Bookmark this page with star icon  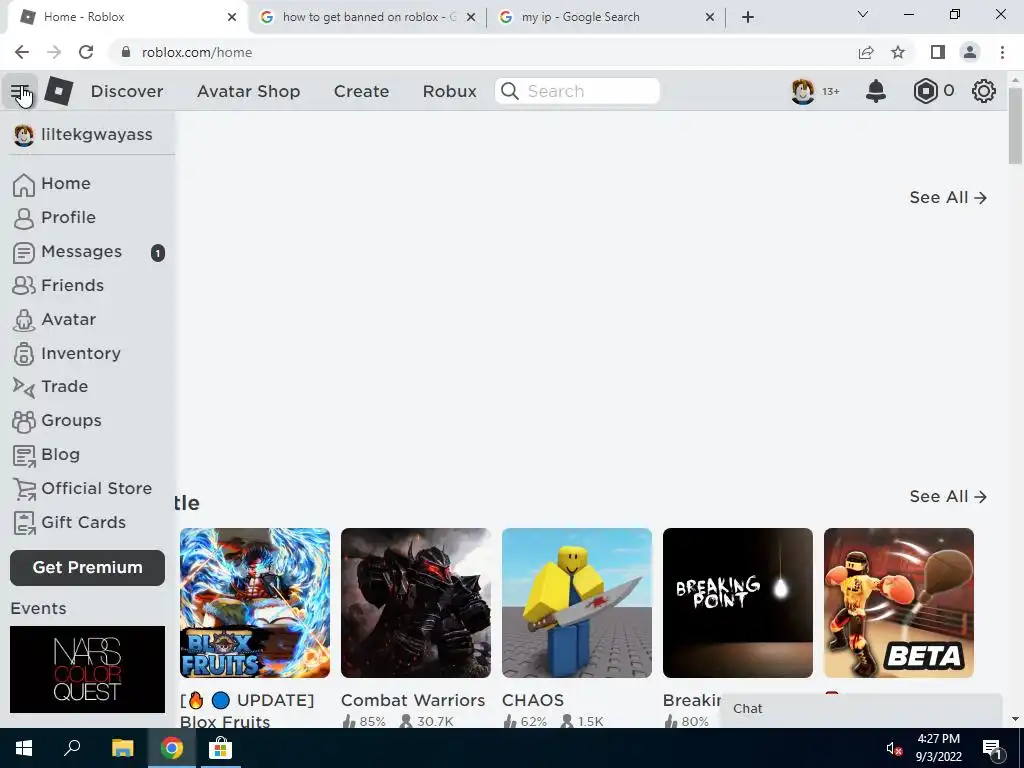(898, 52)
